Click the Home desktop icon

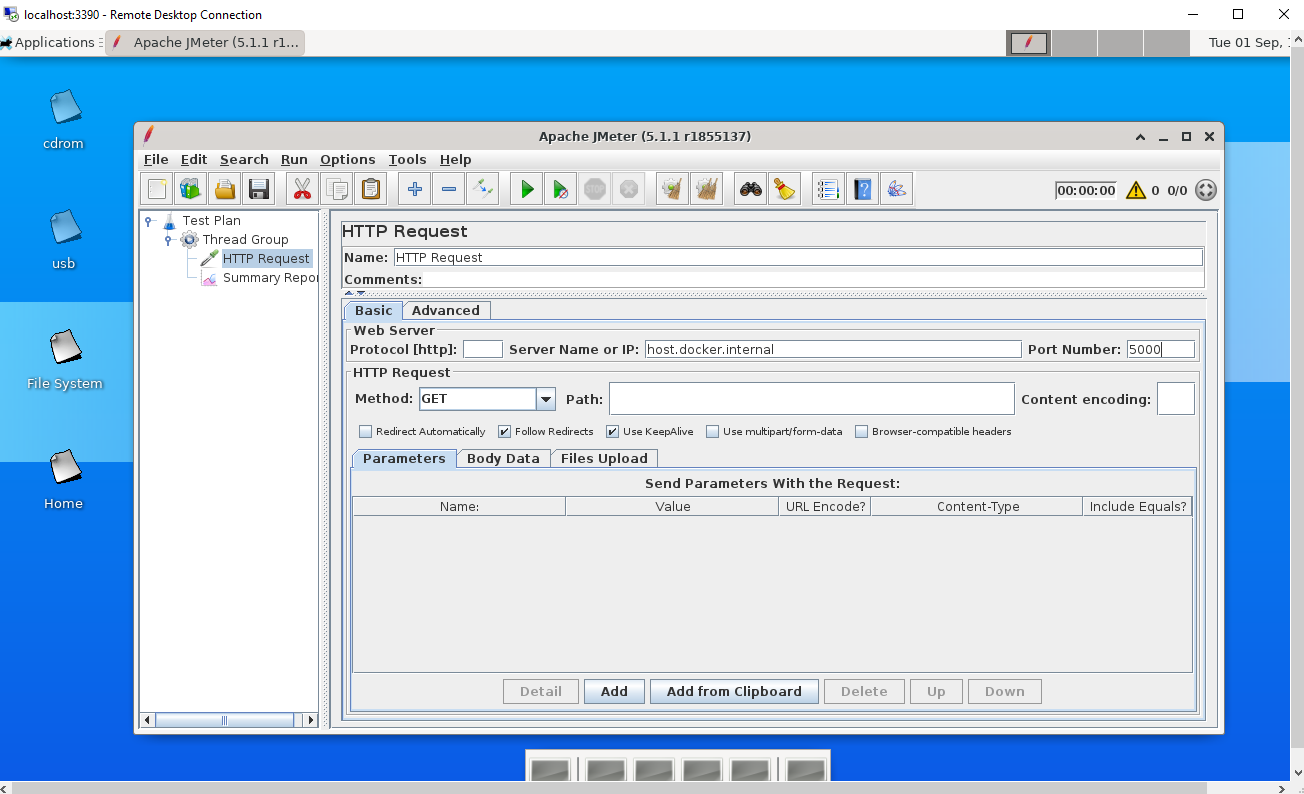(x=64, y=480)
